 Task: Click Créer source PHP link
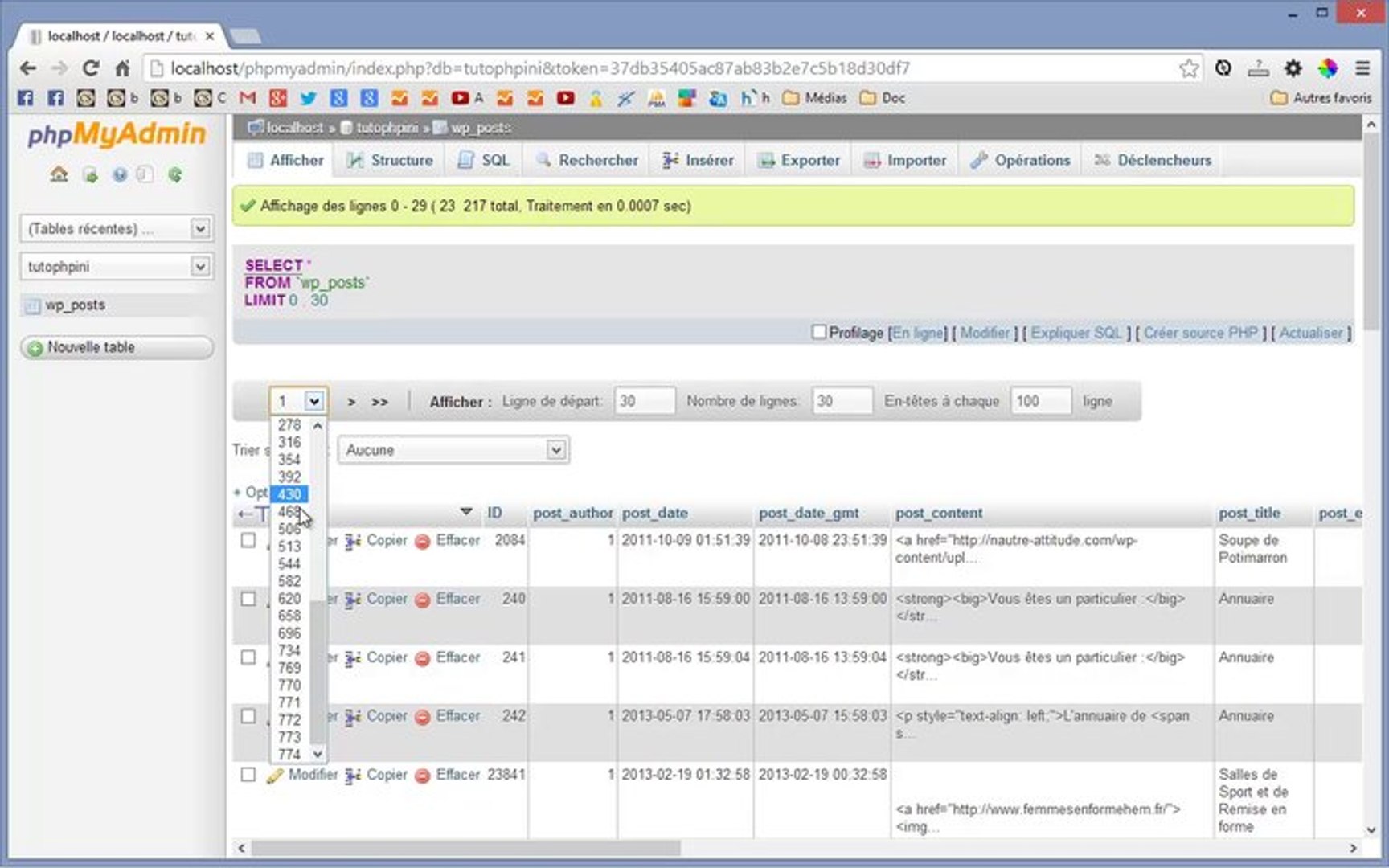click(1201, 333)
